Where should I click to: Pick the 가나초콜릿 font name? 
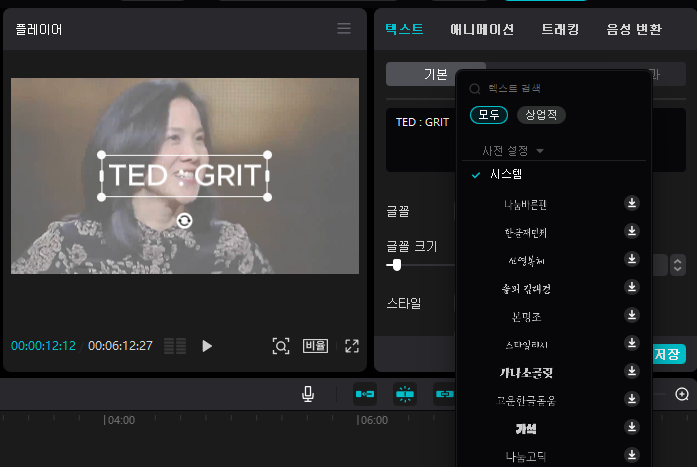(x=526, y=372)
